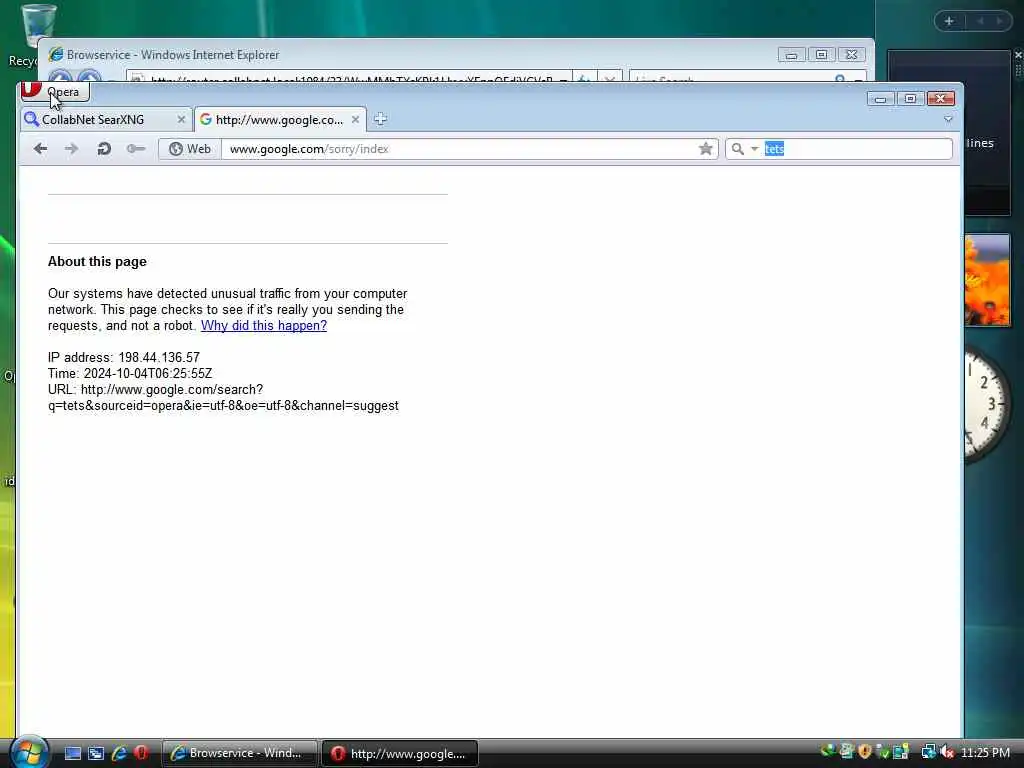Reload the page in Opera
The width and height of the screenshot is (1024, 768).
pos(104,149)
